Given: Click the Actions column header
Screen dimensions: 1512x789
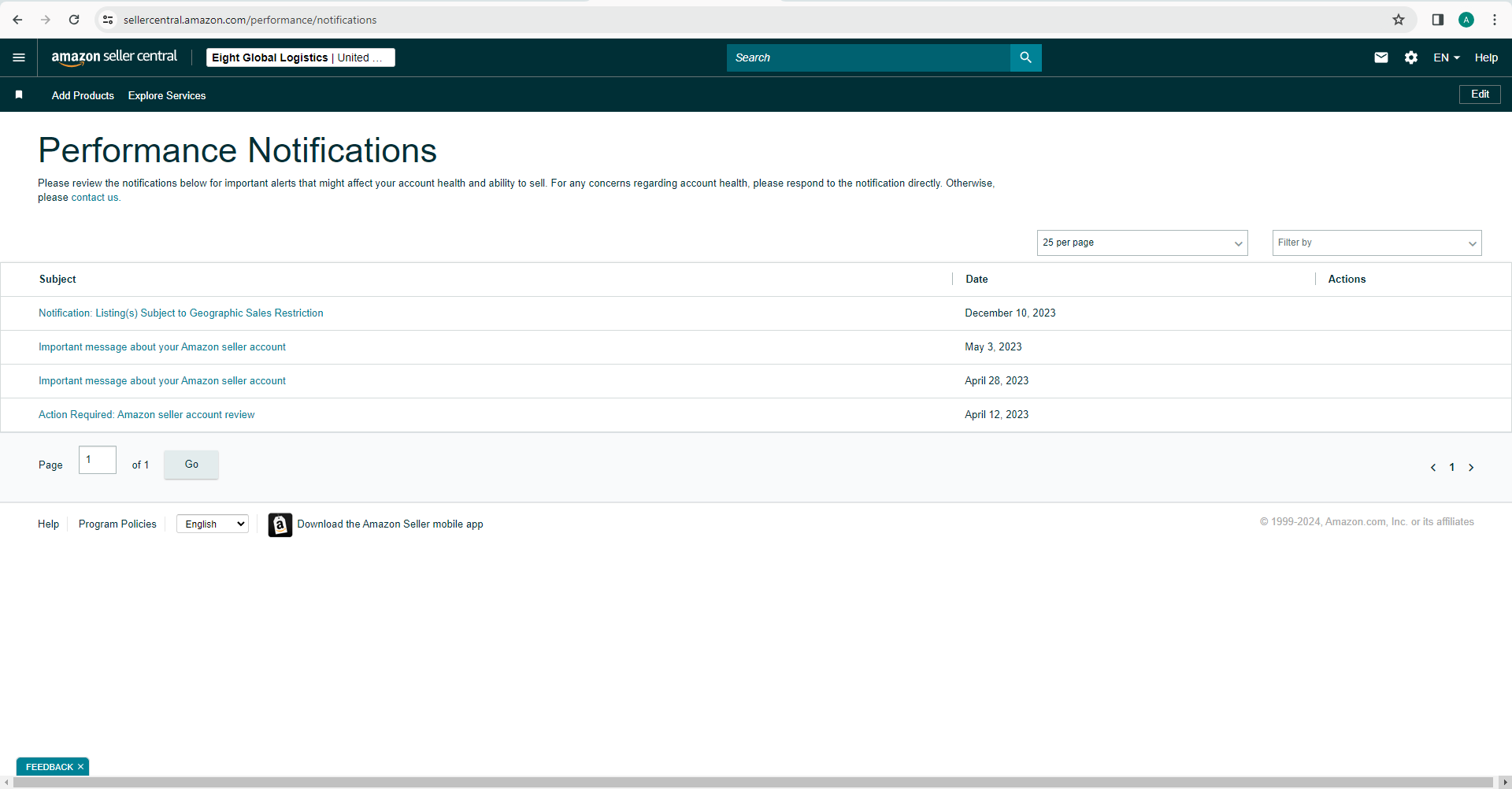Looking at the screenshot, I should pyautogui.click(x=1347, y=280).
